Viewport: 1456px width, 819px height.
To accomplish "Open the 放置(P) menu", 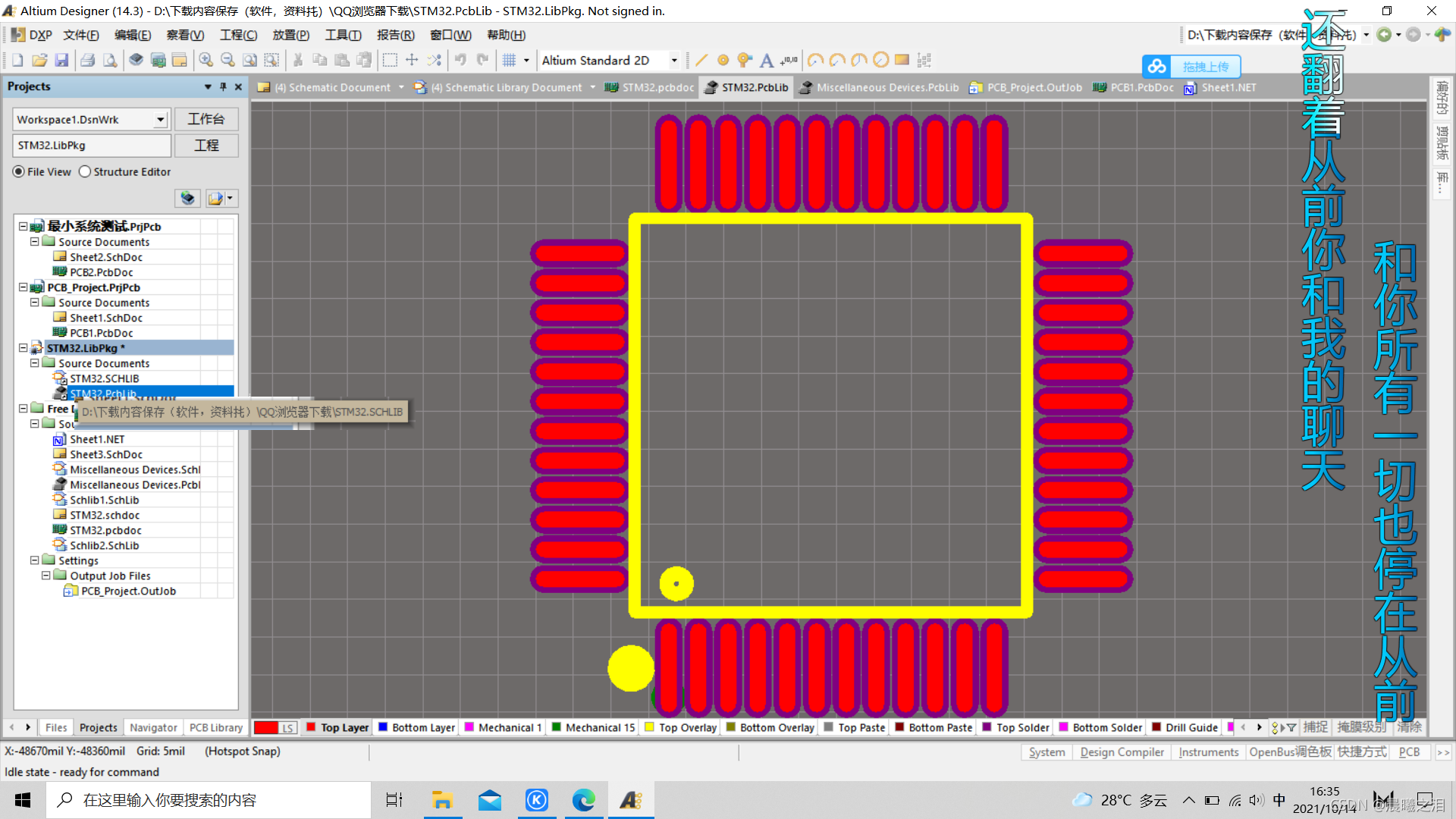I will point(290,35).
